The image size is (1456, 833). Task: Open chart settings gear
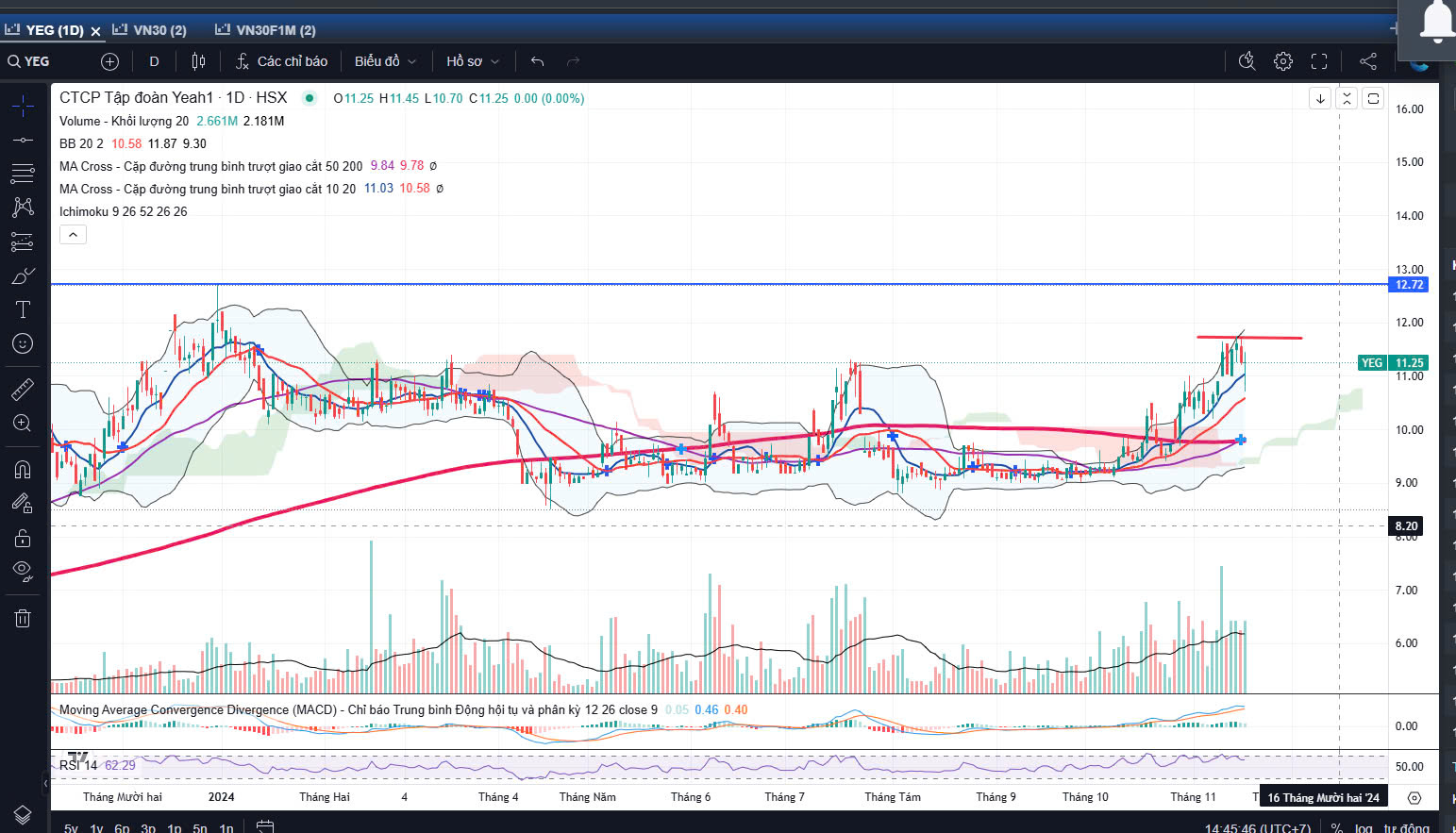1283,61
